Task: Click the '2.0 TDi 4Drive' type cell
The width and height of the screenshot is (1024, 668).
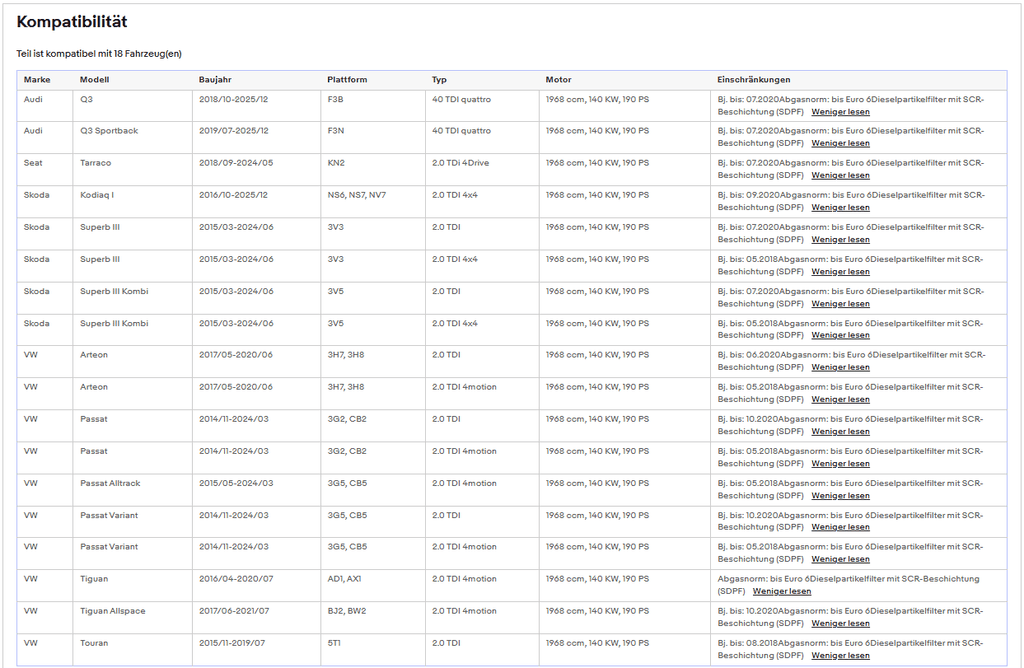Action: pos(460,163)
